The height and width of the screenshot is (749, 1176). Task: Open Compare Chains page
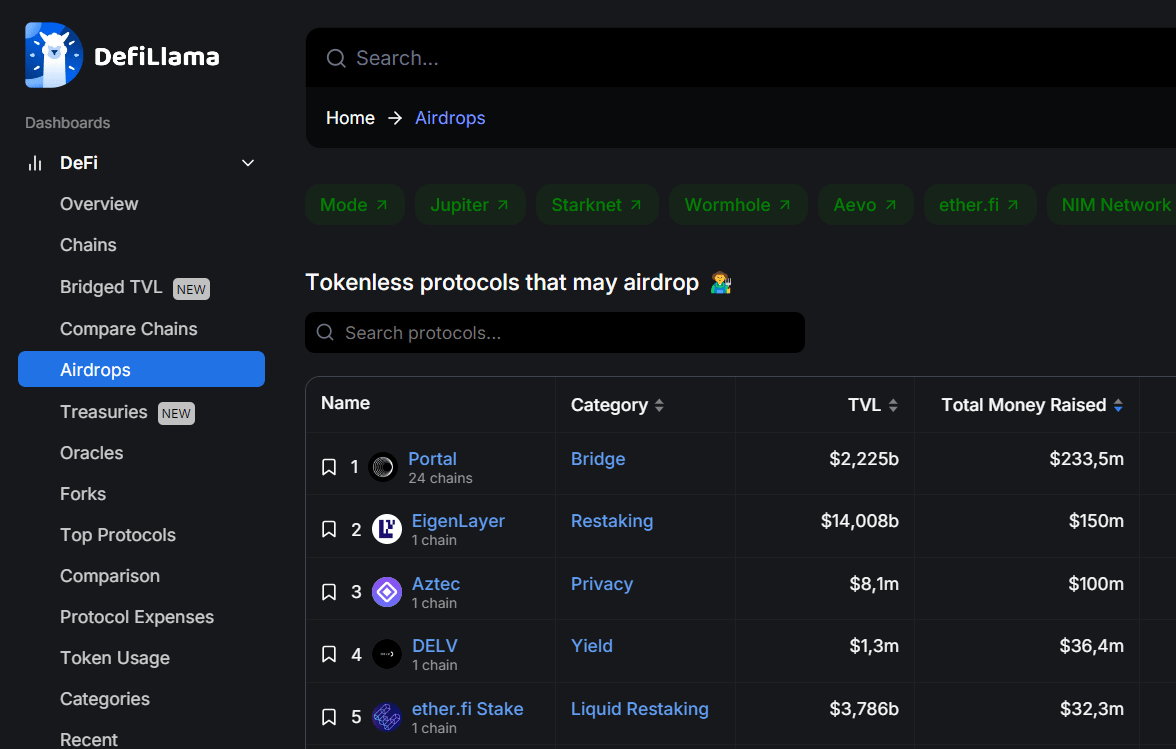point(129,329)
